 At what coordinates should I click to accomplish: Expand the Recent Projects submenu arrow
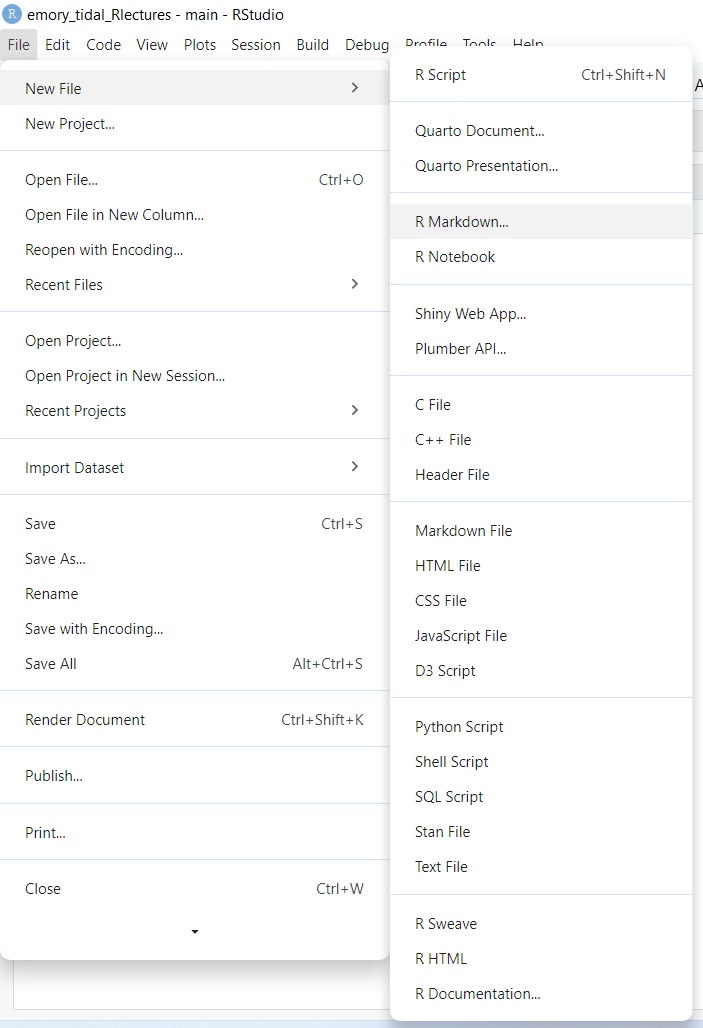tap(355, 410)
